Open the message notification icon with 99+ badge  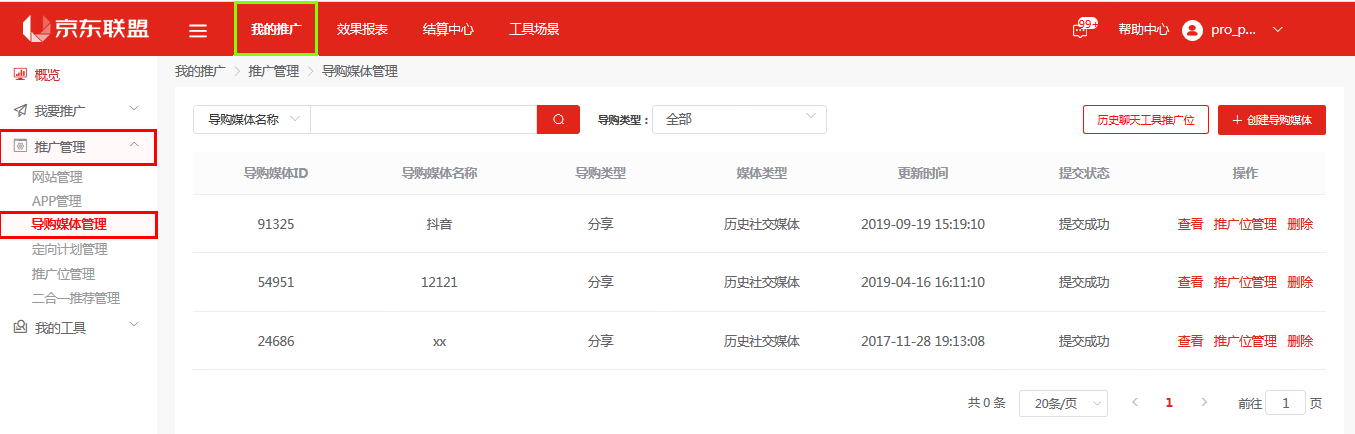(1082, 29)
